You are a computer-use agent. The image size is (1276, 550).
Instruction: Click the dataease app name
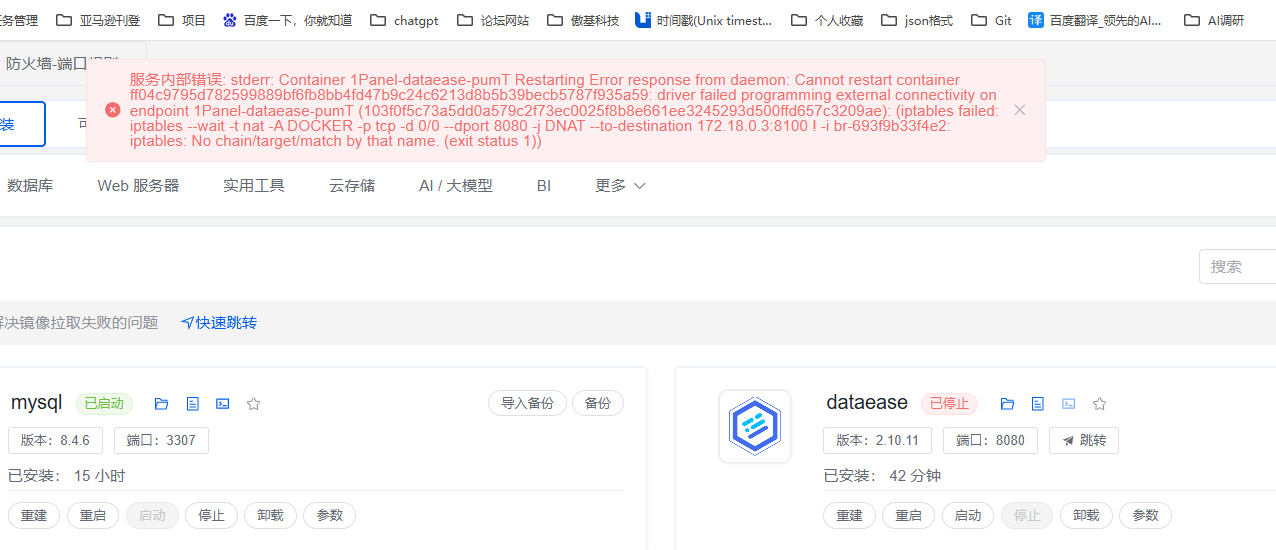click(x=867, y=403)
